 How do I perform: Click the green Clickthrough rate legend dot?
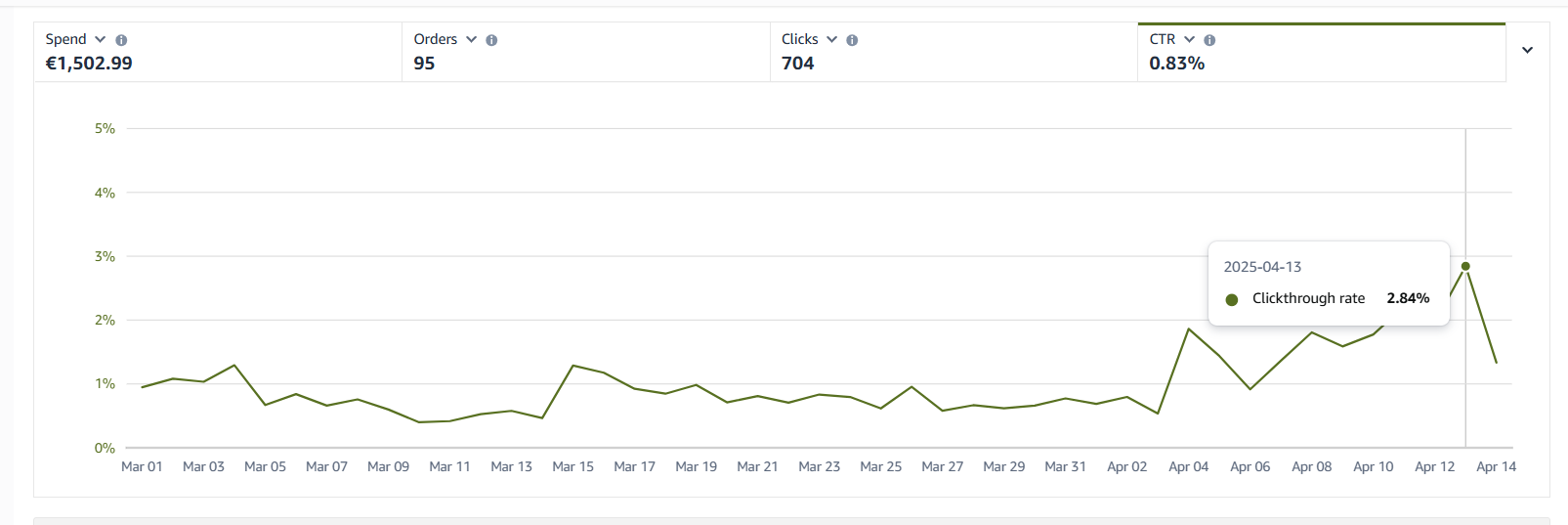pyautogui.click(x=1232, y=299)
